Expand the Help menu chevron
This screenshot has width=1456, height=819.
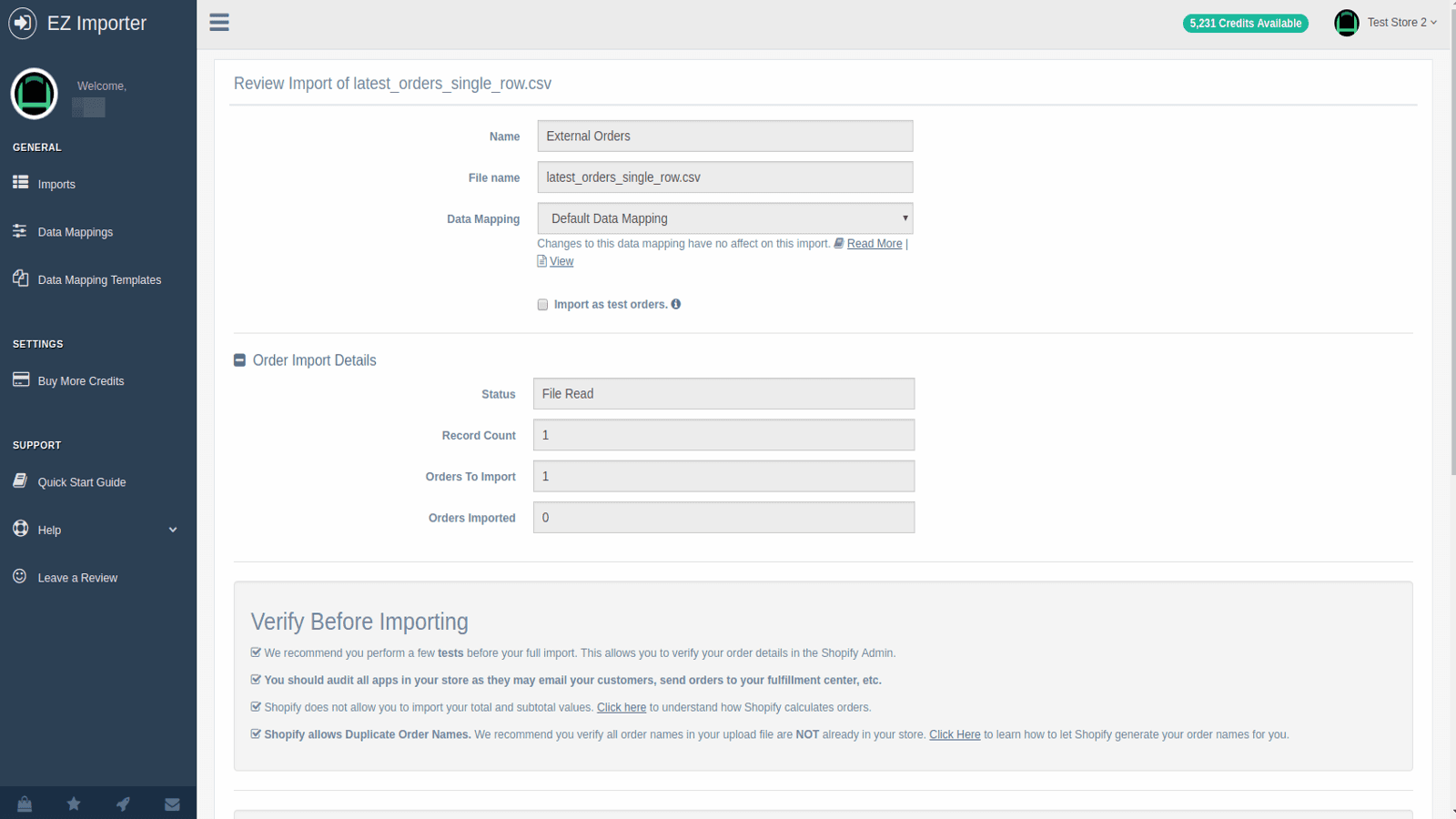[172, 529]
